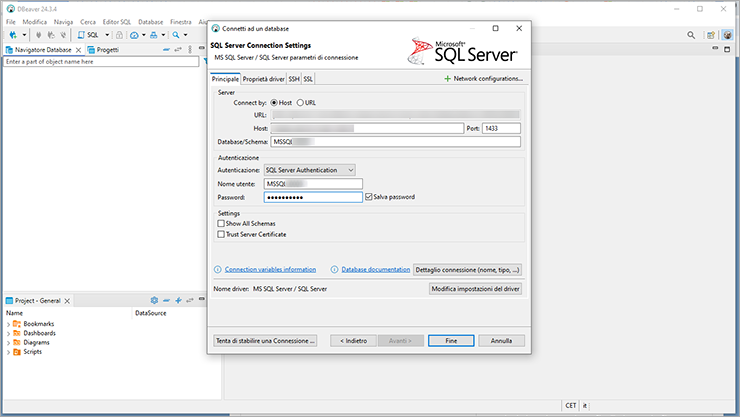Image resolution: width=740 pixels, height=417 pixels.
Task: Open the Finestra menu
Action: coord(181,22)
